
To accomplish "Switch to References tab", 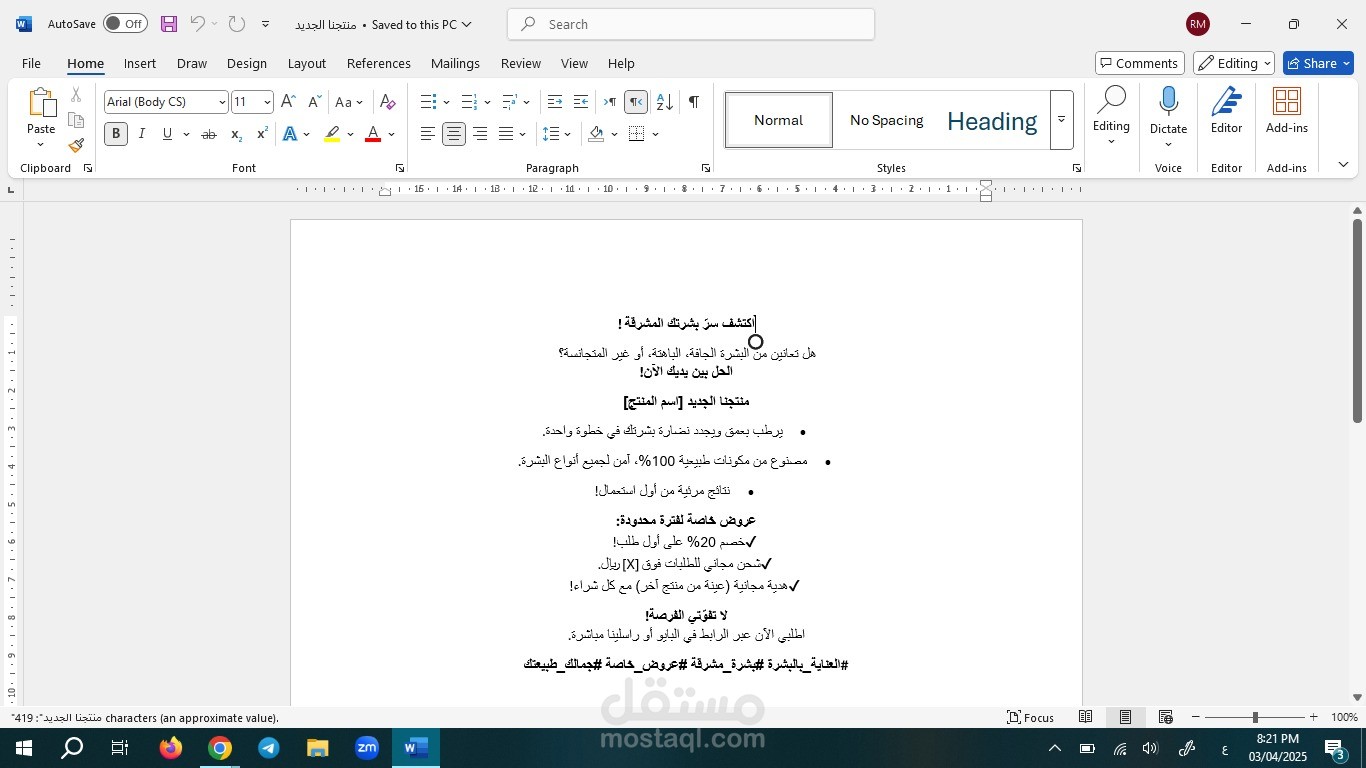I will 379,63.
